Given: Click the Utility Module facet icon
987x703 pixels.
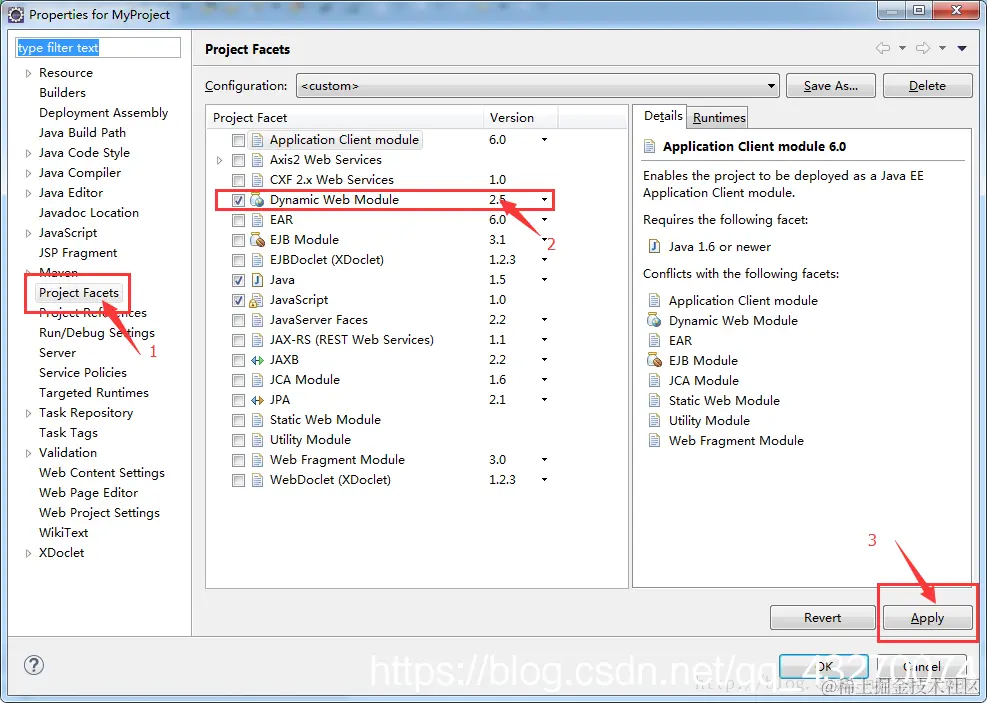Looking at the screenshot, I should [257, 440].
